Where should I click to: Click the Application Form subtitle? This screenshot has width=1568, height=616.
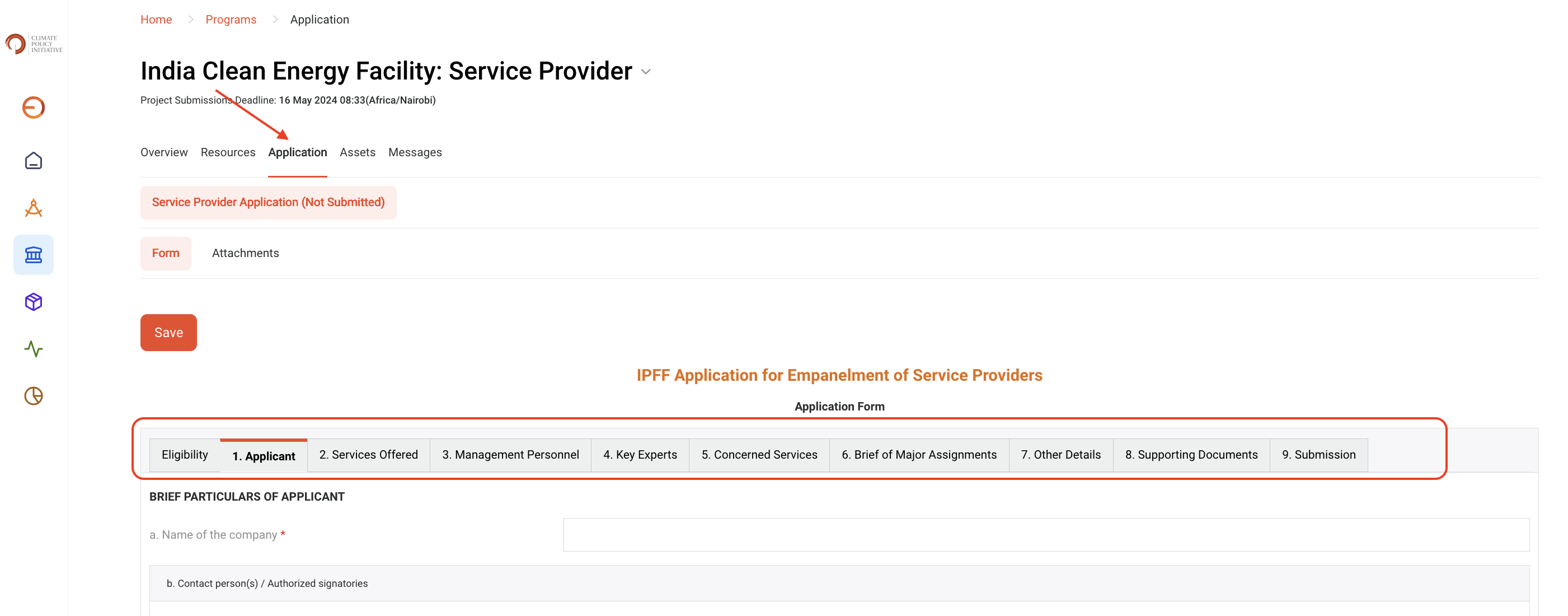pos(839,407)
